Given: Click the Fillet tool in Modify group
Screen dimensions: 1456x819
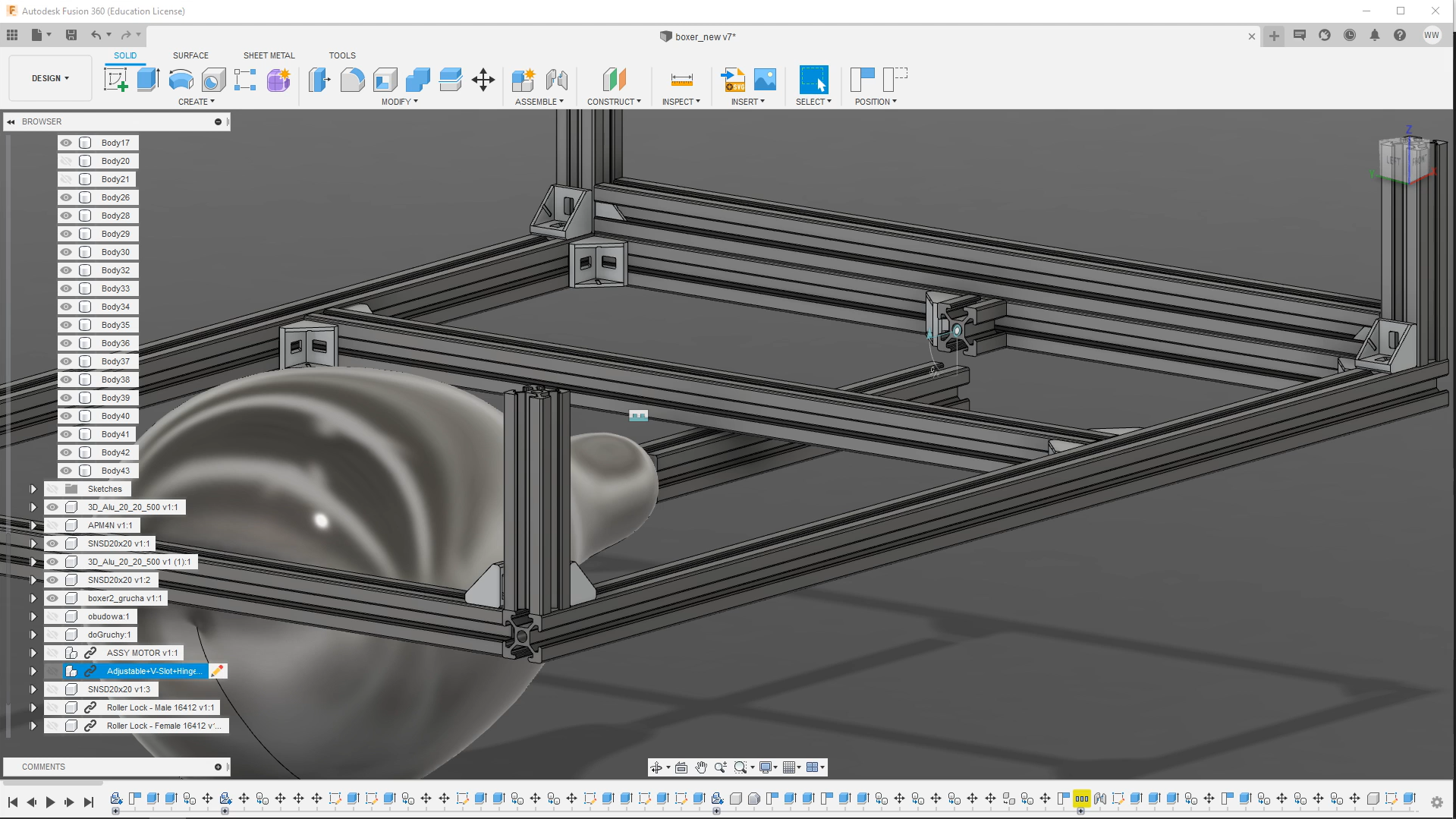Looking at the screenshot, I should [352, 80].
